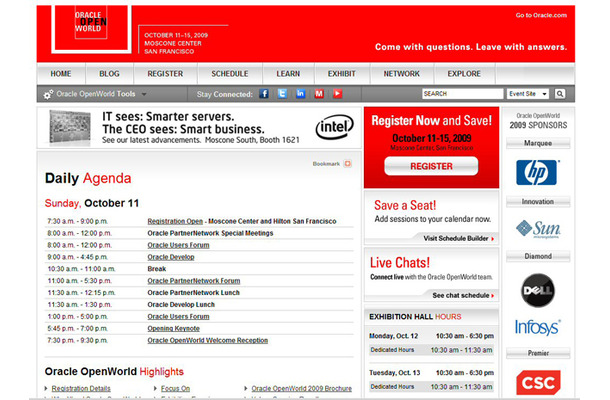Follow the Visit Schedule Builder link
Image resolution: width=610 pixels, height=400 pixels.
pos(456,239)
